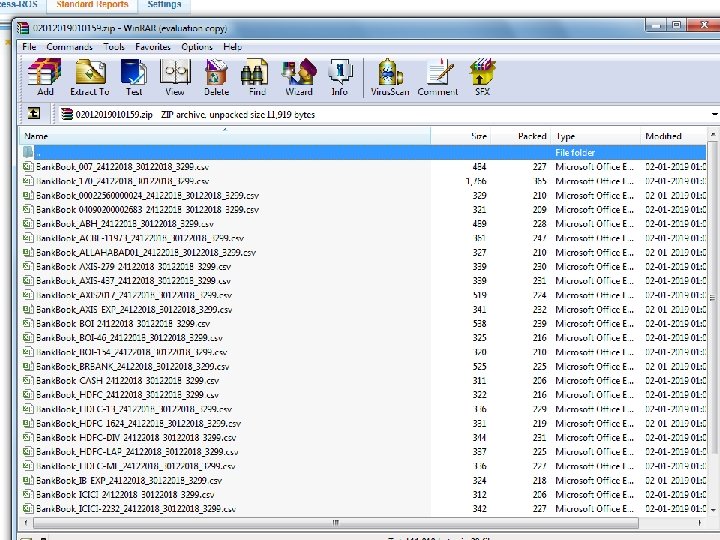The height and width of the screenshot is (540, 720).
Task: Click icon of BankBook_ABH csv file
Action: (28, 224)
